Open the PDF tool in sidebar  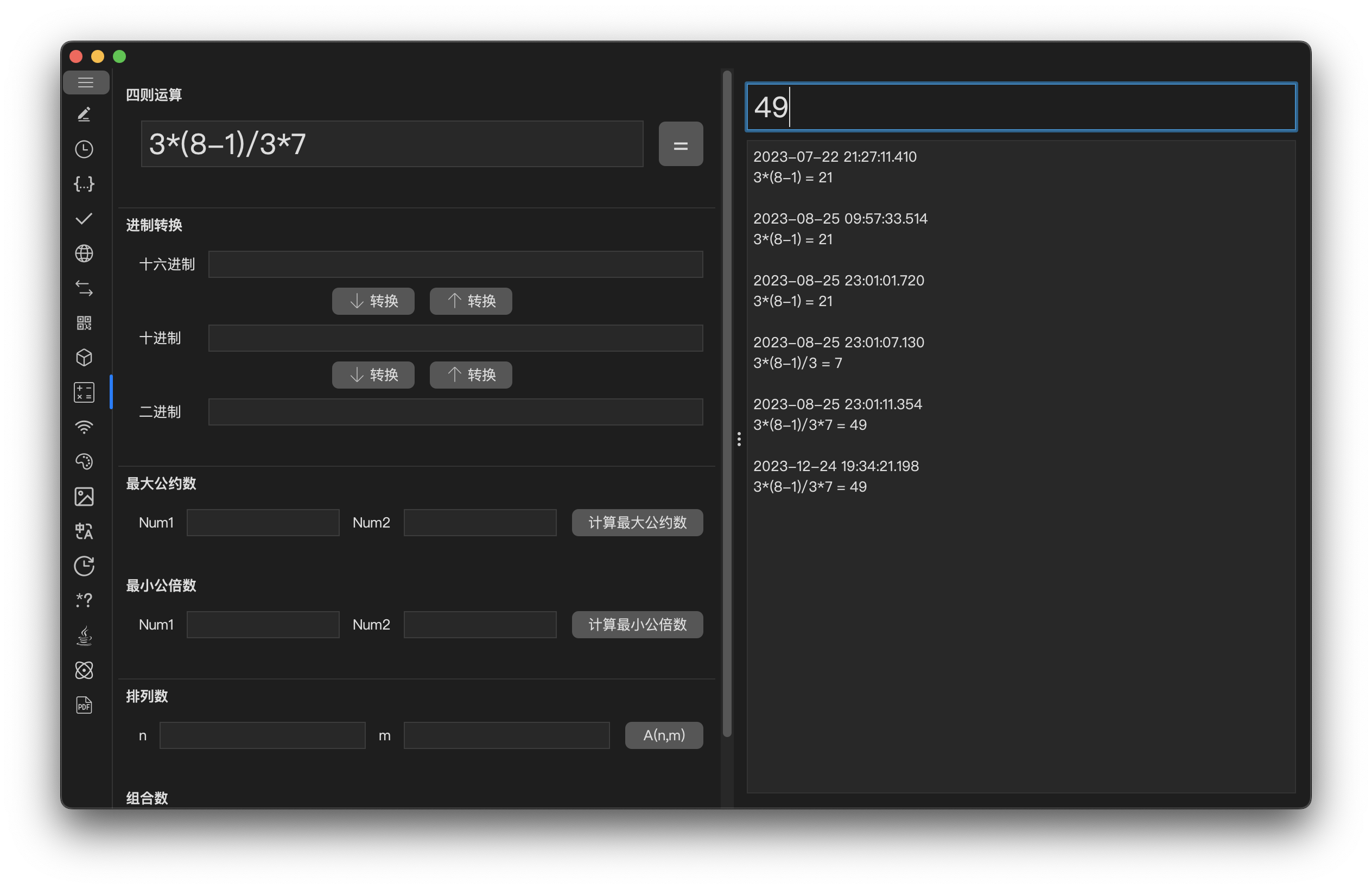pyautogui.click(x=84, y=705)
